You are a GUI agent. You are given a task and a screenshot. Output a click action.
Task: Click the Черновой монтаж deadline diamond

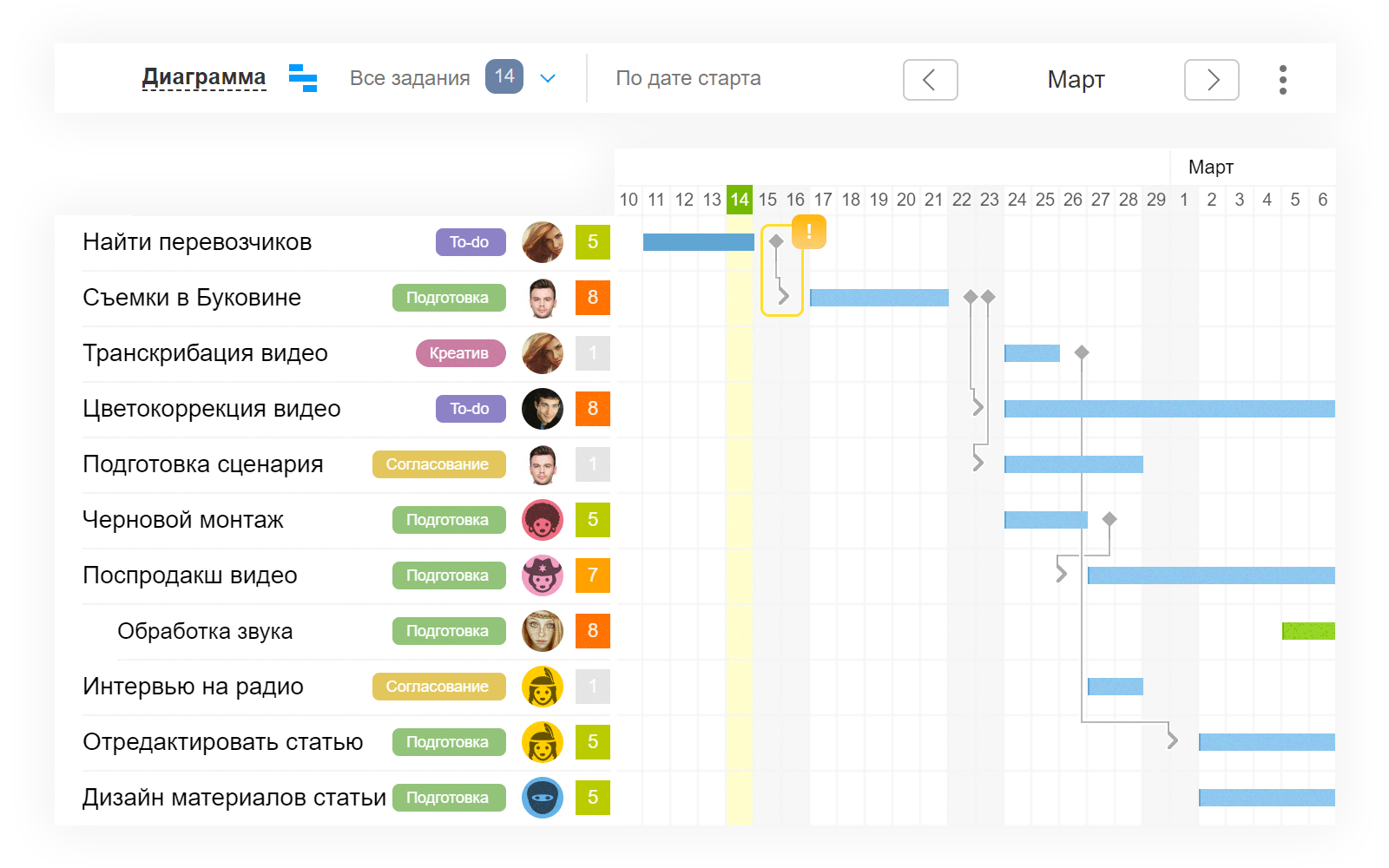(x=1109, y=519)
